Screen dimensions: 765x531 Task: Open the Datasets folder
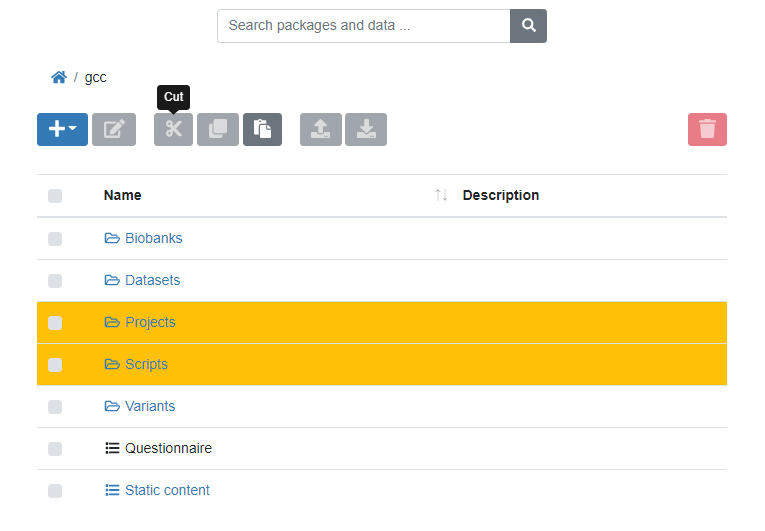[152, 281]
